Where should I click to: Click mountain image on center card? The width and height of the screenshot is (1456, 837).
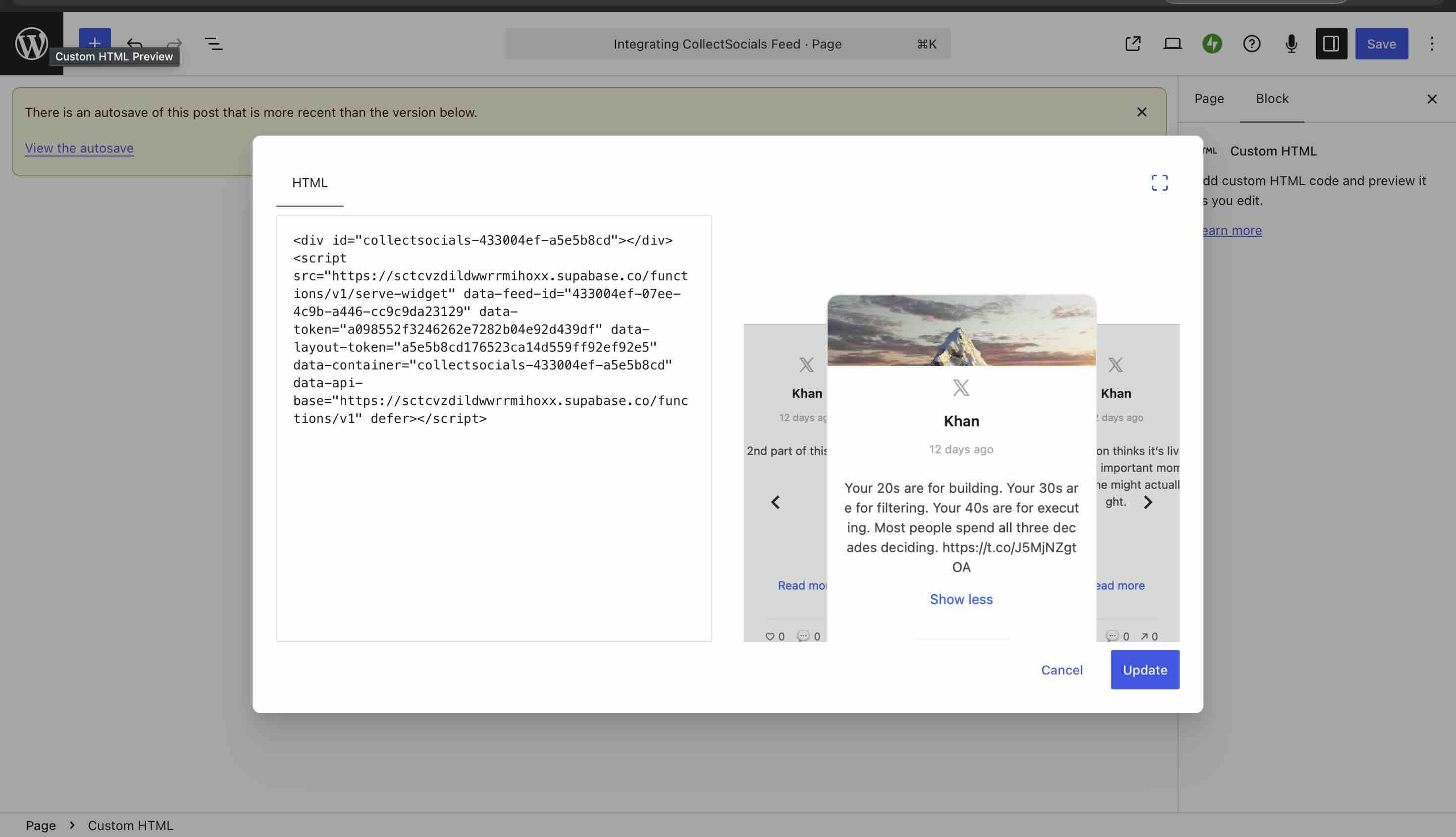[961, 330]
